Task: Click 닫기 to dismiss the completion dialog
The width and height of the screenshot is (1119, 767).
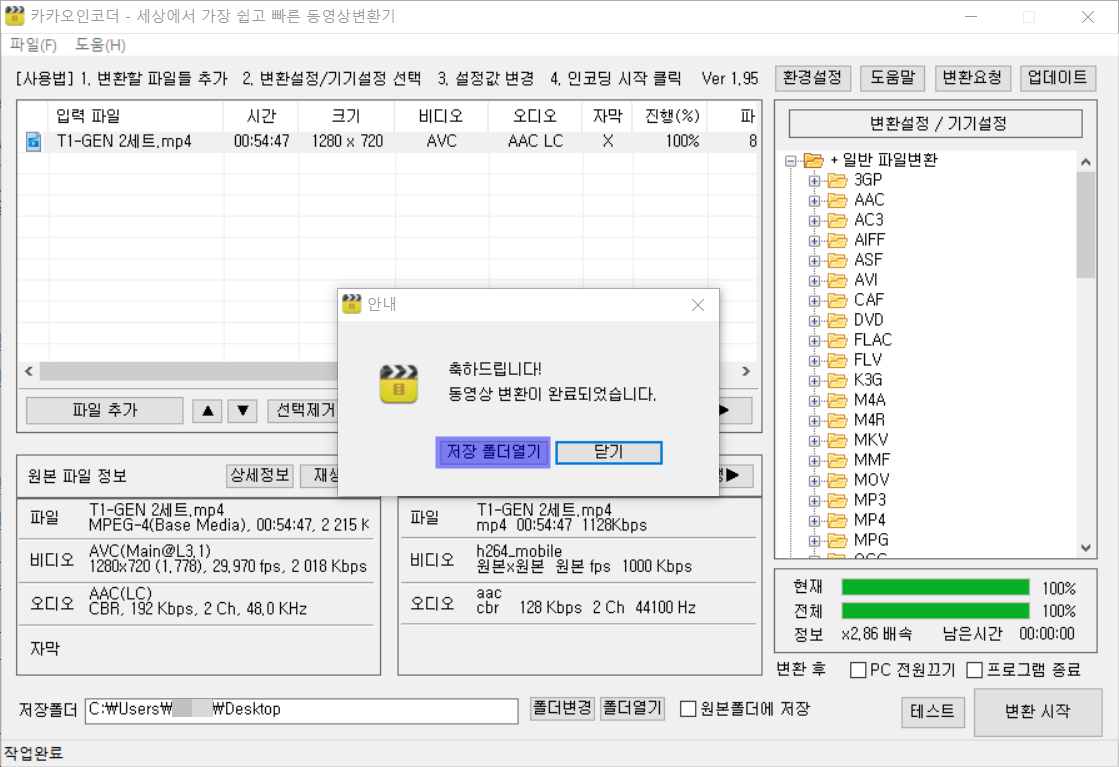Action: pyautogui.click(x=609, y=452)
